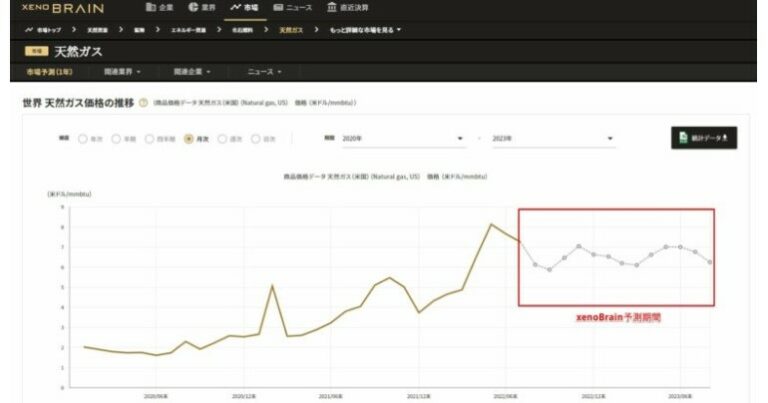The height and width of the screenshot is (403, 768).
Task: Click the 2021/06末 x-axis label
Action: (x=331, y=396)
